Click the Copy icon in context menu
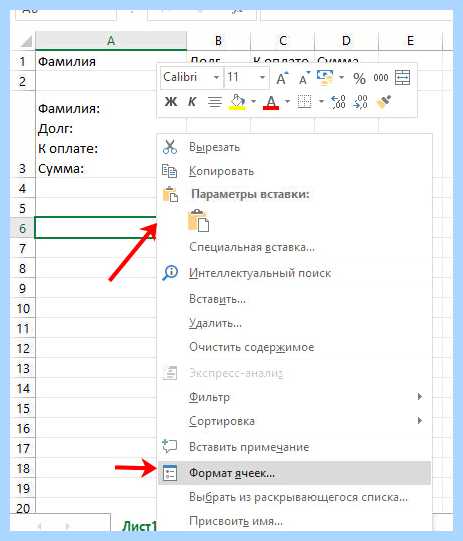463x541 pixels. coord(169,171)
